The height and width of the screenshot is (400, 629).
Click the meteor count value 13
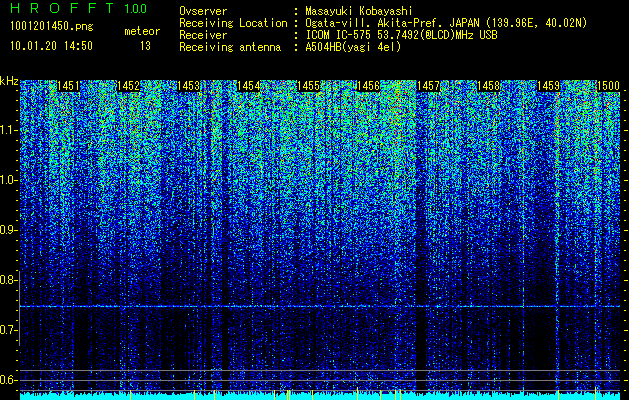pyautogui.click(x=145, y=46)
